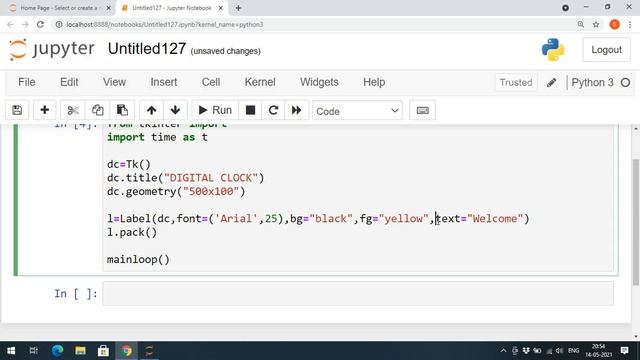Viewport: 640px width, 360px height.
Task: Open the Insert menu
Action: [164, 82]
